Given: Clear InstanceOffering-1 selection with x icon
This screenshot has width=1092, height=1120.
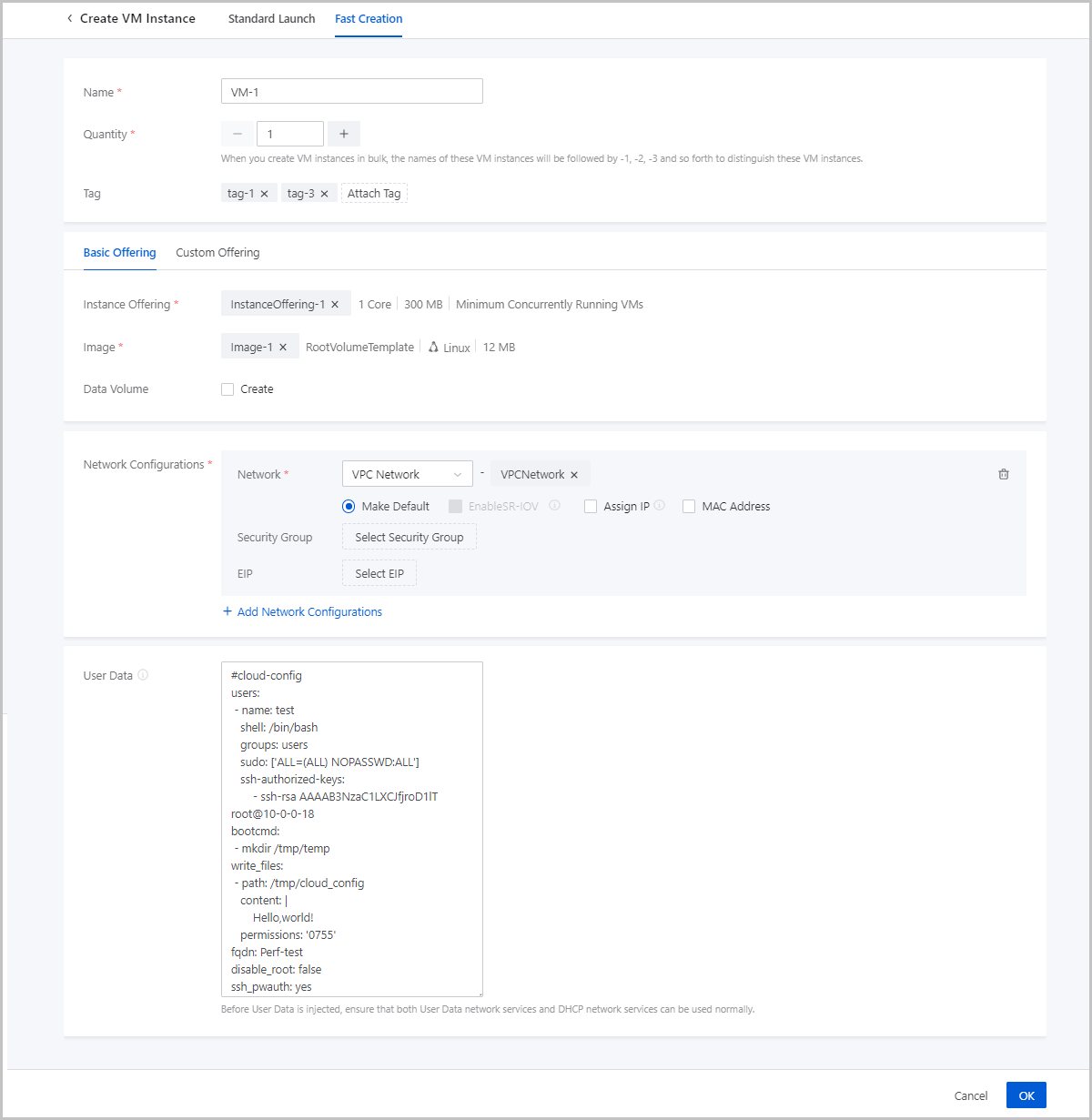Looking at the screenshot, I should (x=335, y=305).
